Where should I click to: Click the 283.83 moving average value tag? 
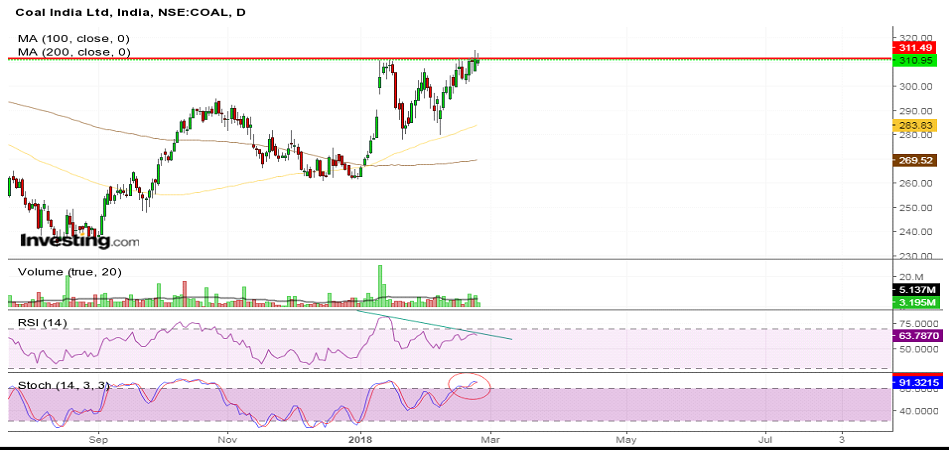point(915,125)
